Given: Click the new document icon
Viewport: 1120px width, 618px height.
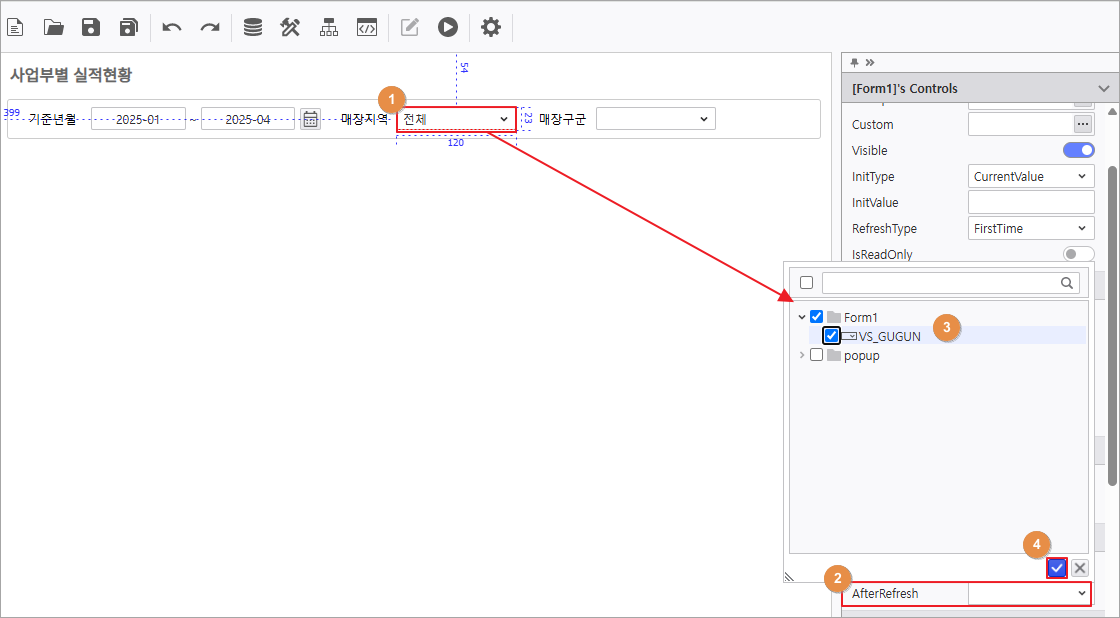Looking at the screenshot, I should [x=16, y=27].
